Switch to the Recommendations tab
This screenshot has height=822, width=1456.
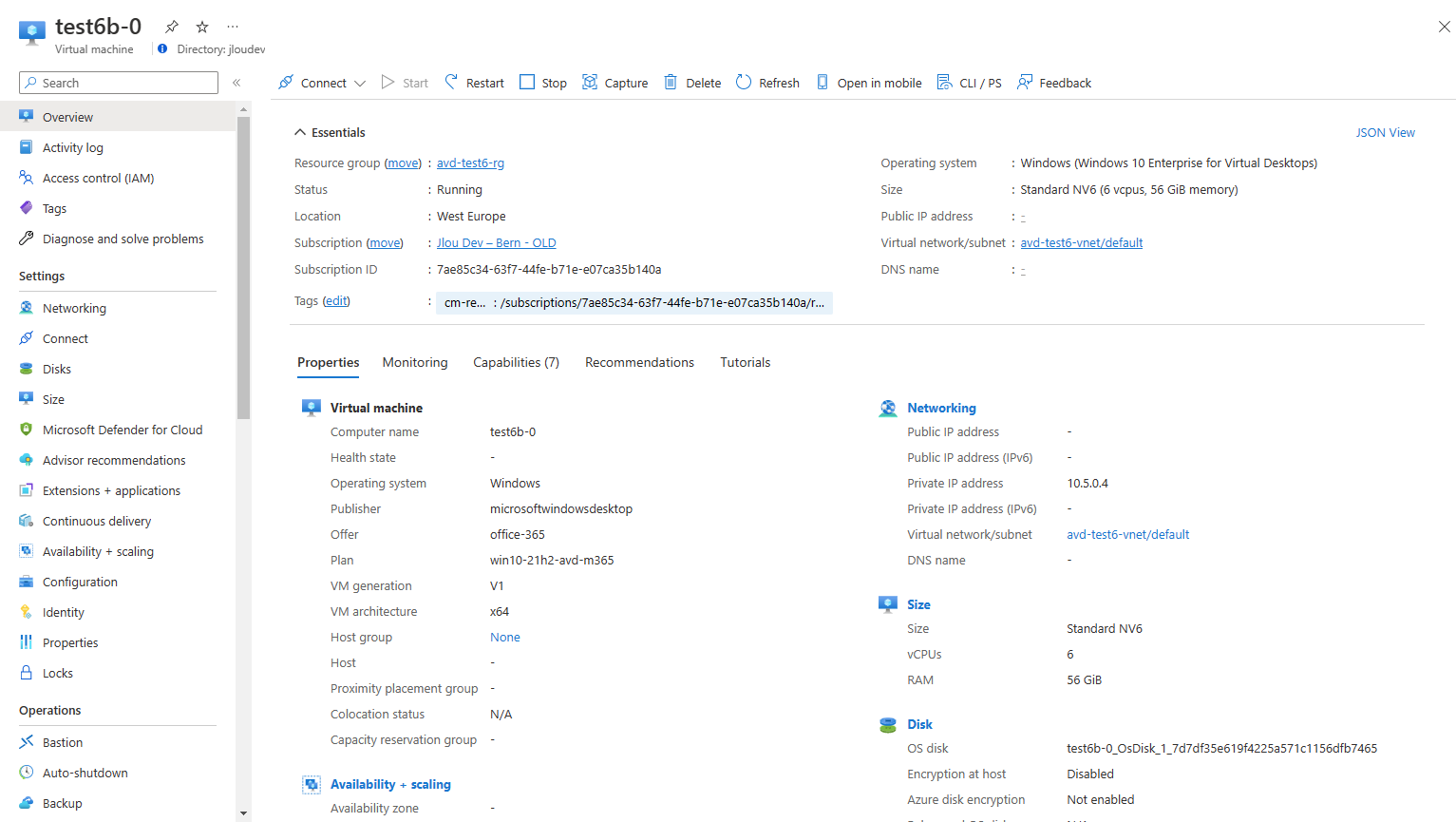pos(639,362)
